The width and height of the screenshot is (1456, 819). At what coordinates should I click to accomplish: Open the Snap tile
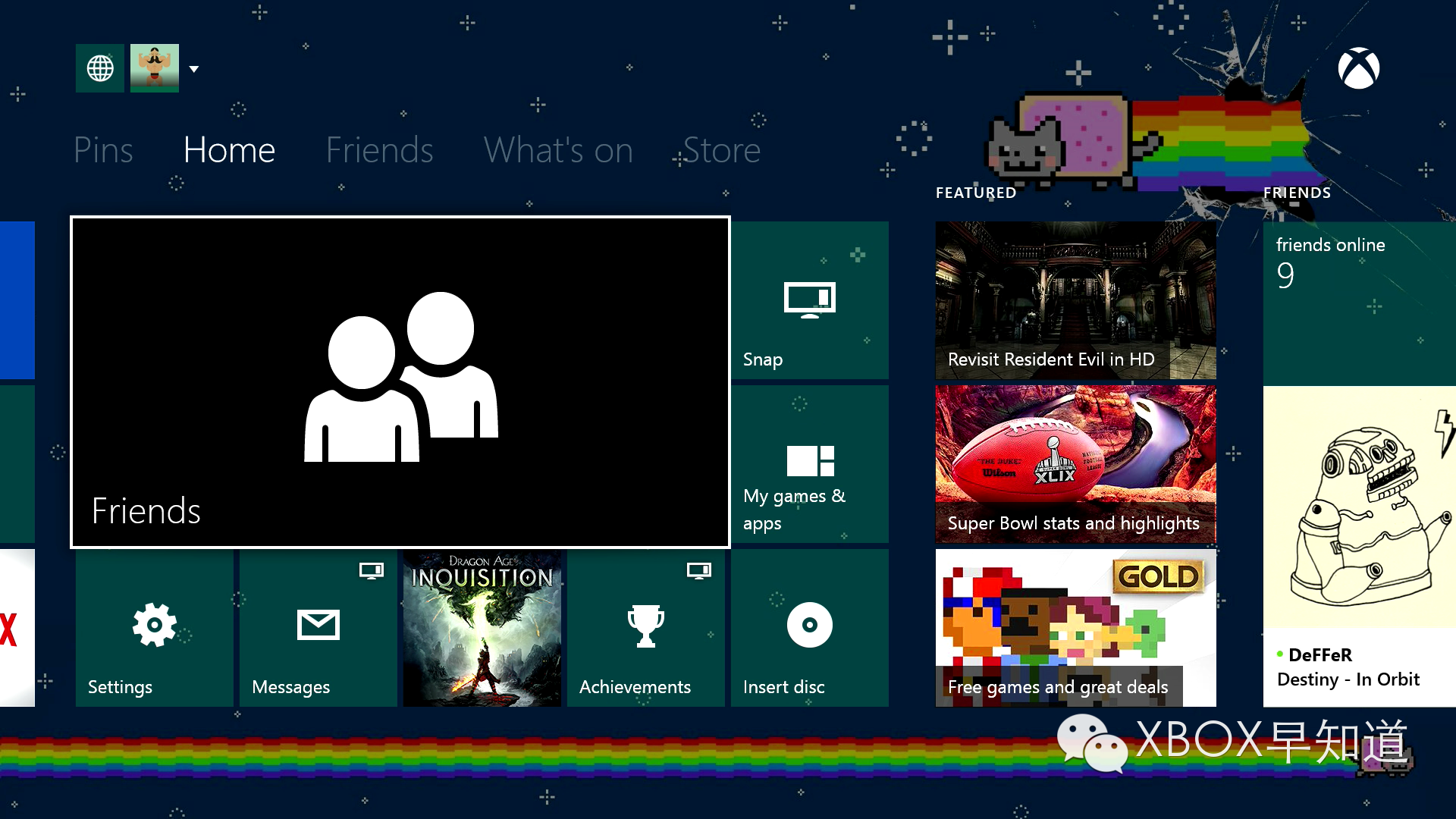[809, 300]
